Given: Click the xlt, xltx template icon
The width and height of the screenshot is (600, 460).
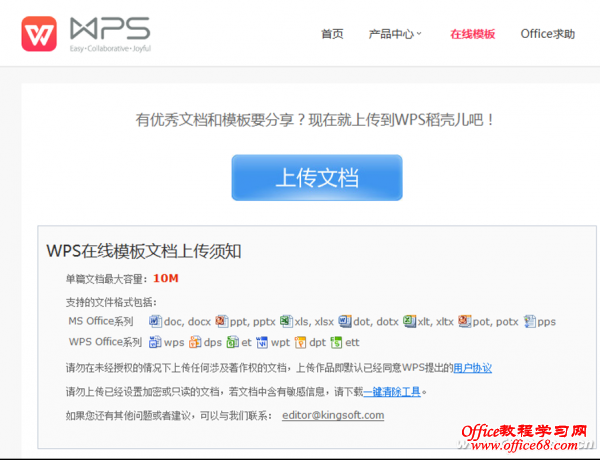Looking at the screenshot, I should click(x=409, y=321).
